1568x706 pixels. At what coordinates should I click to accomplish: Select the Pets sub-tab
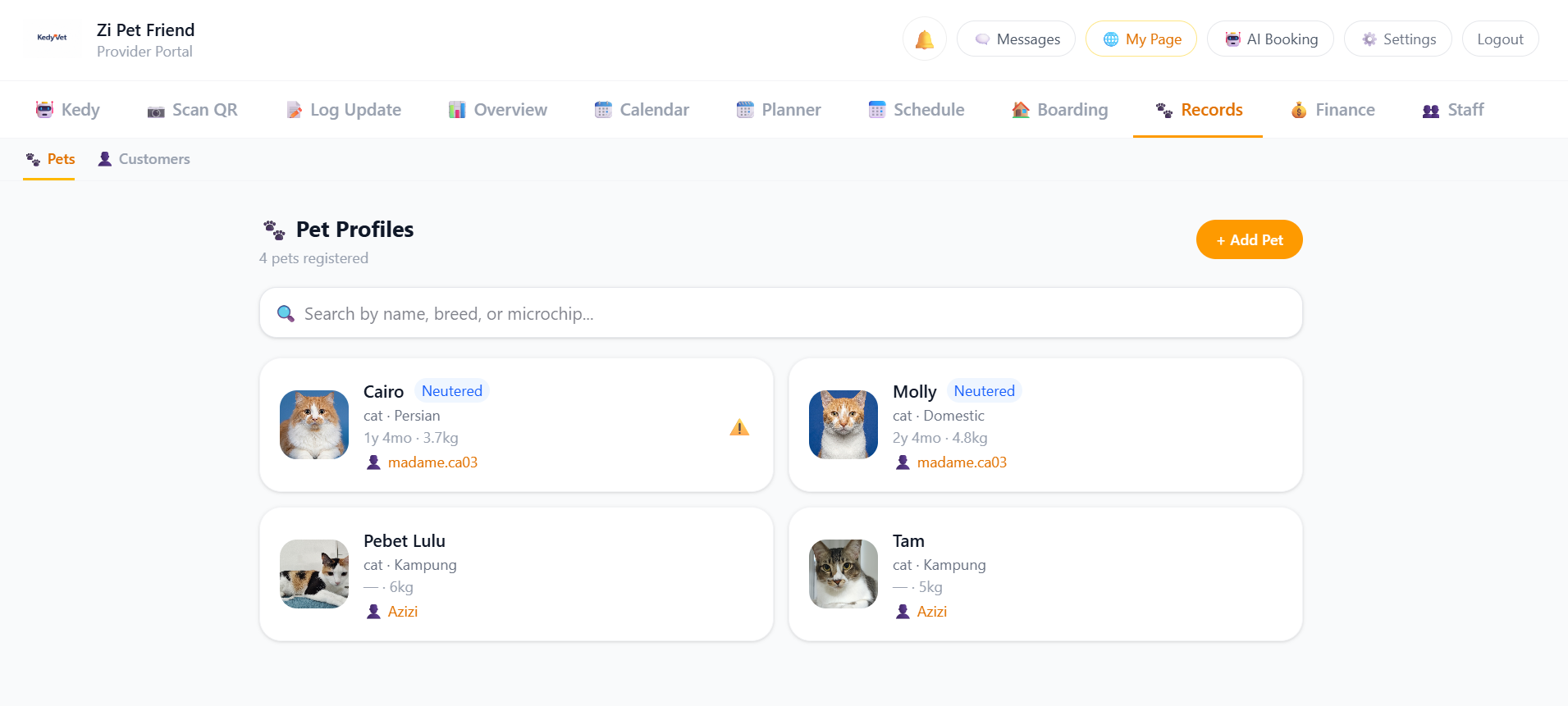tap(49, 159)
